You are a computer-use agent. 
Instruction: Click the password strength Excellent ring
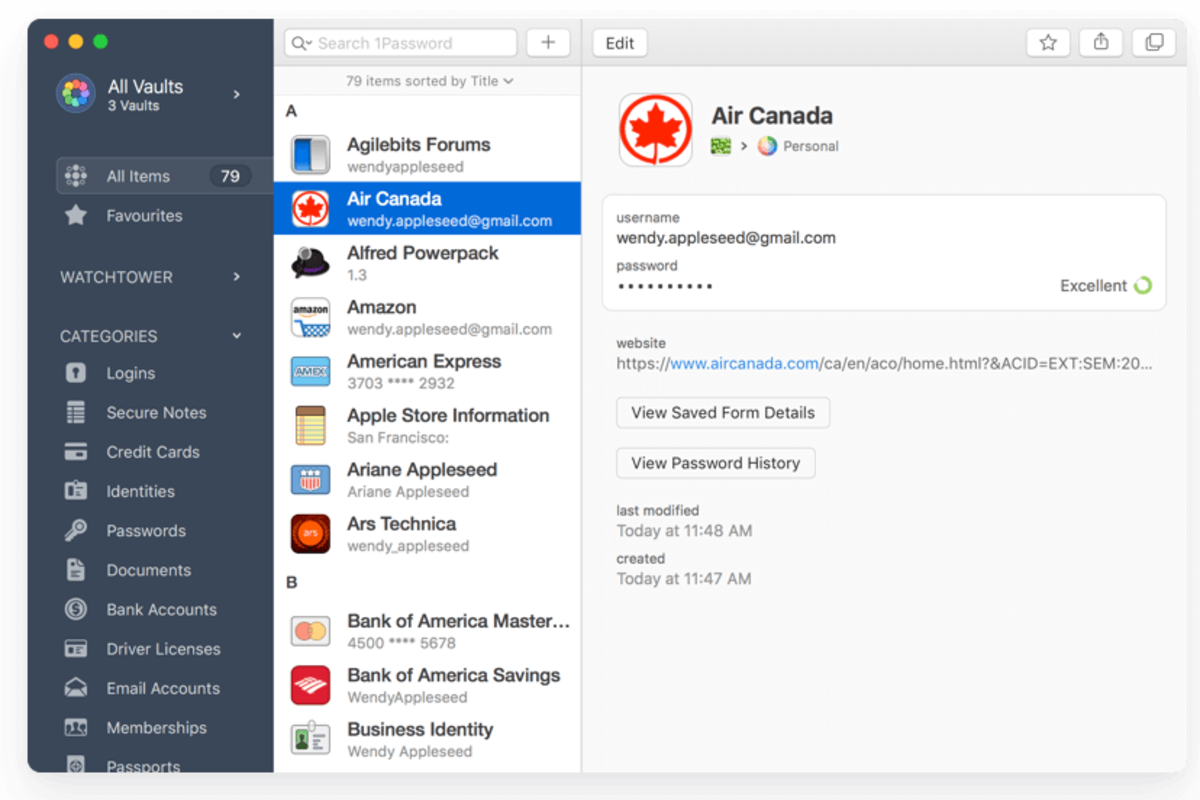(x=1142, y=286)
